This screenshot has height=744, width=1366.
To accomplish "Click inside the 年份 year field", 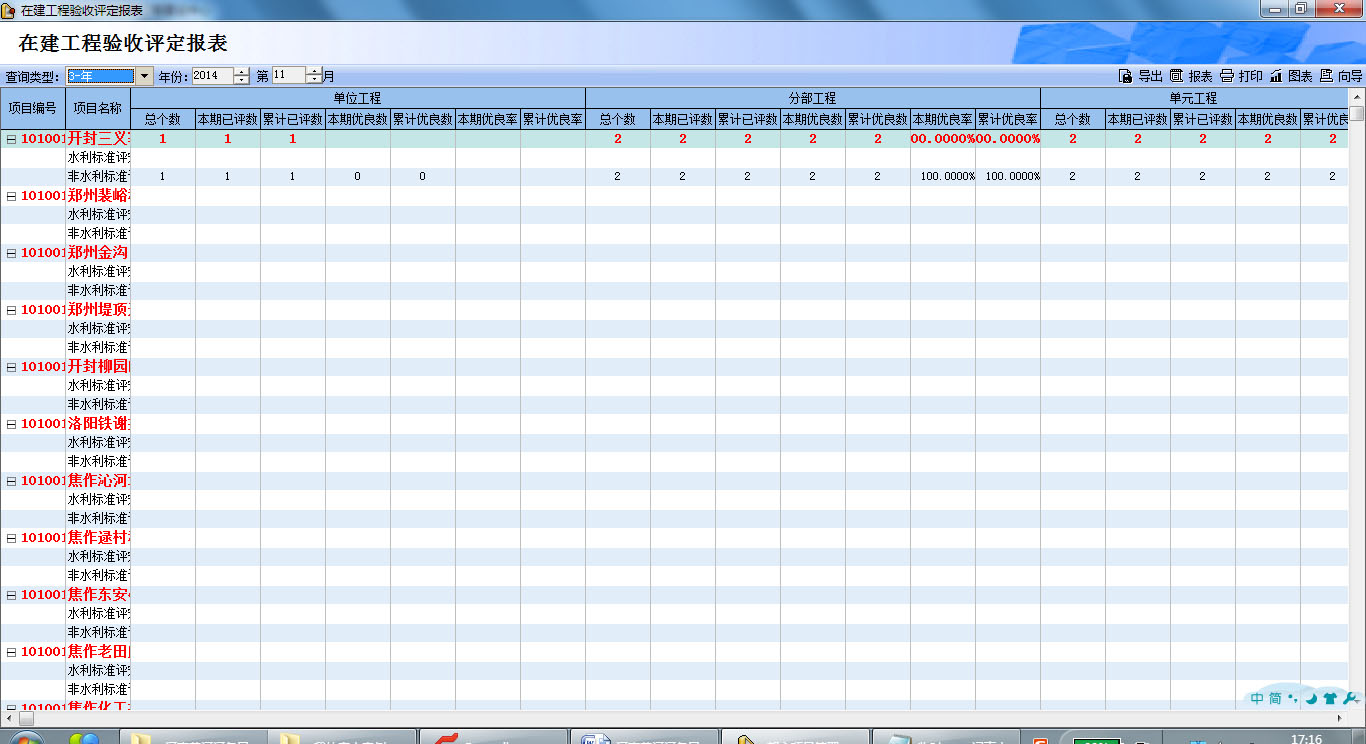I will 211,76.
